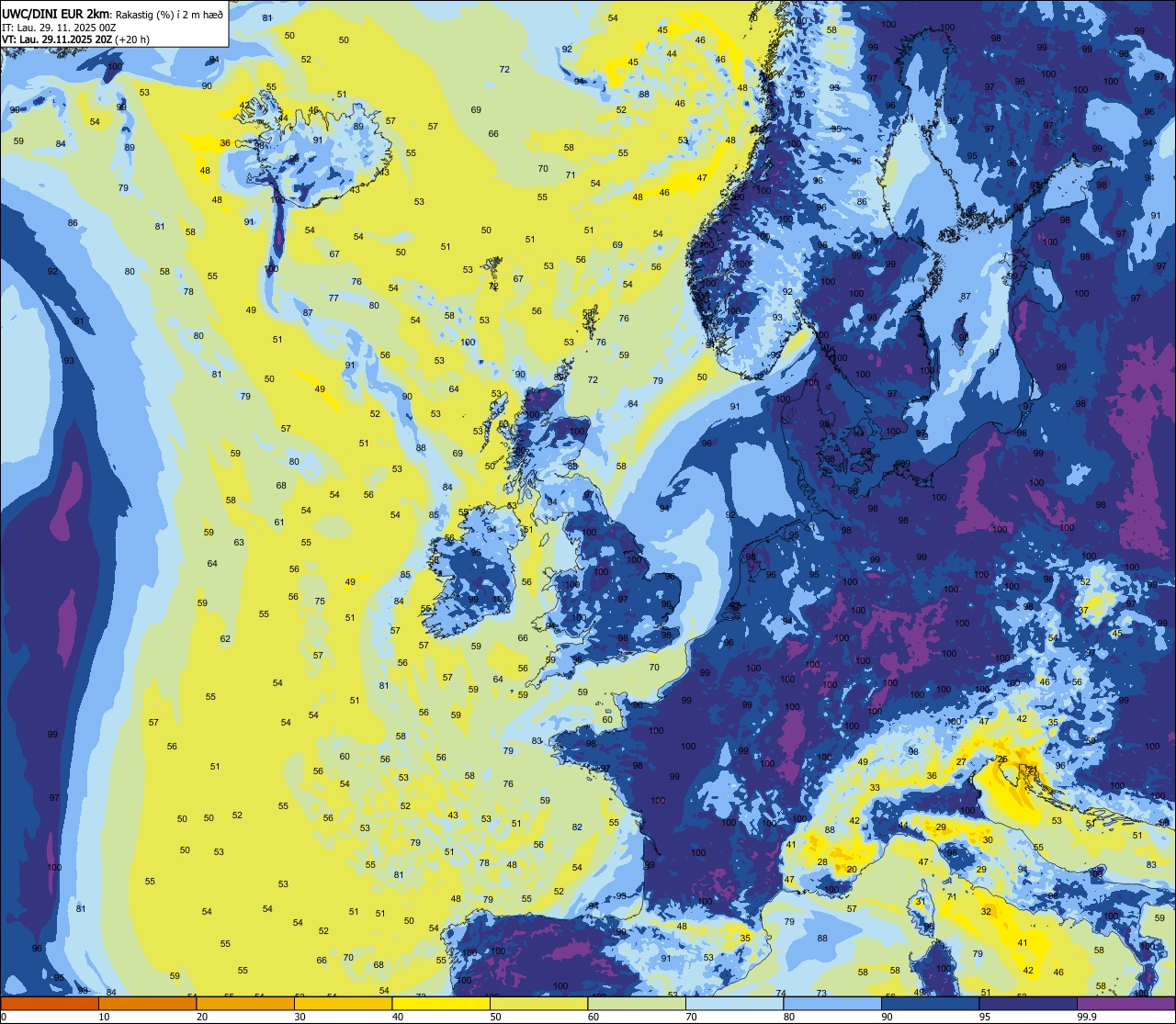Screen dimensions: 1176x1024
Task: Click the 'Rakastig (%) í 2 m hæð' caption
Action: pos(168,14)
